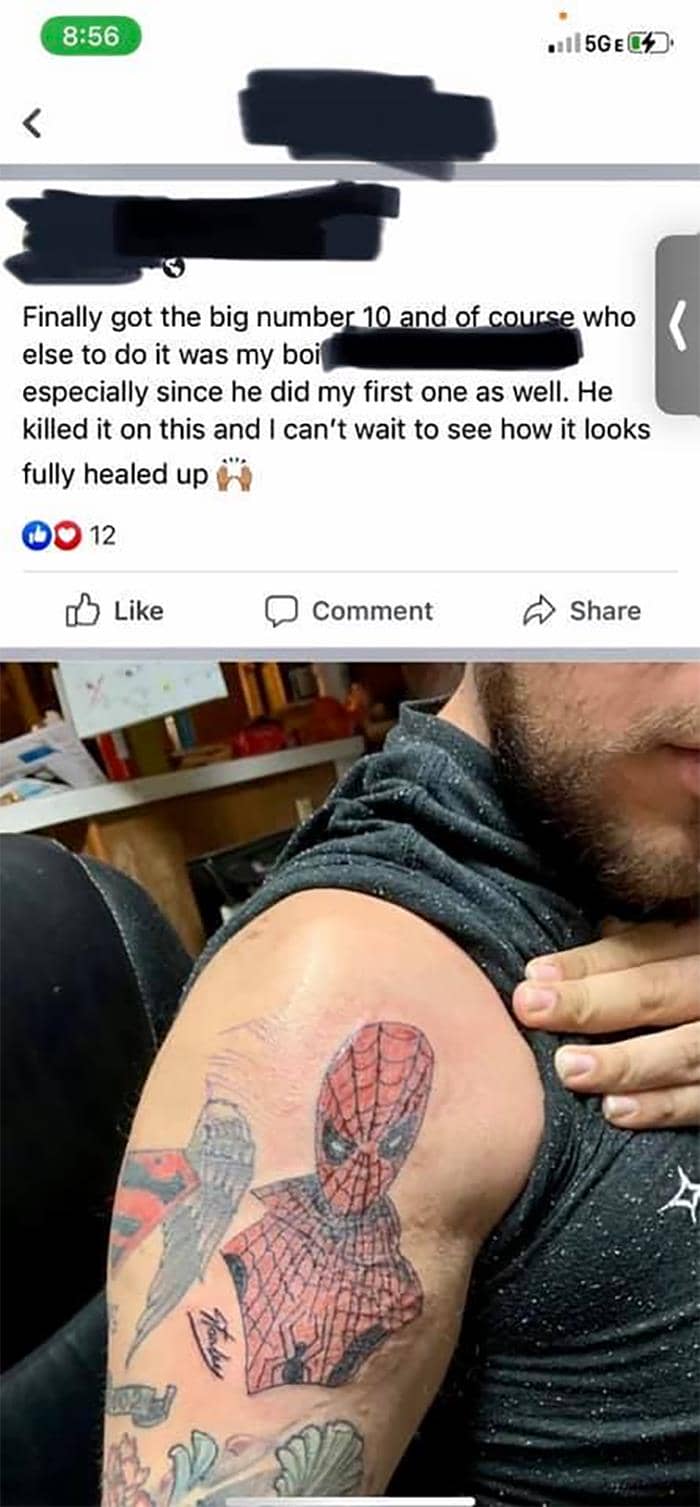The width and height of the screenshot is (700, 1507).
Task: Click the Comment button label
Action: point(372,610)
